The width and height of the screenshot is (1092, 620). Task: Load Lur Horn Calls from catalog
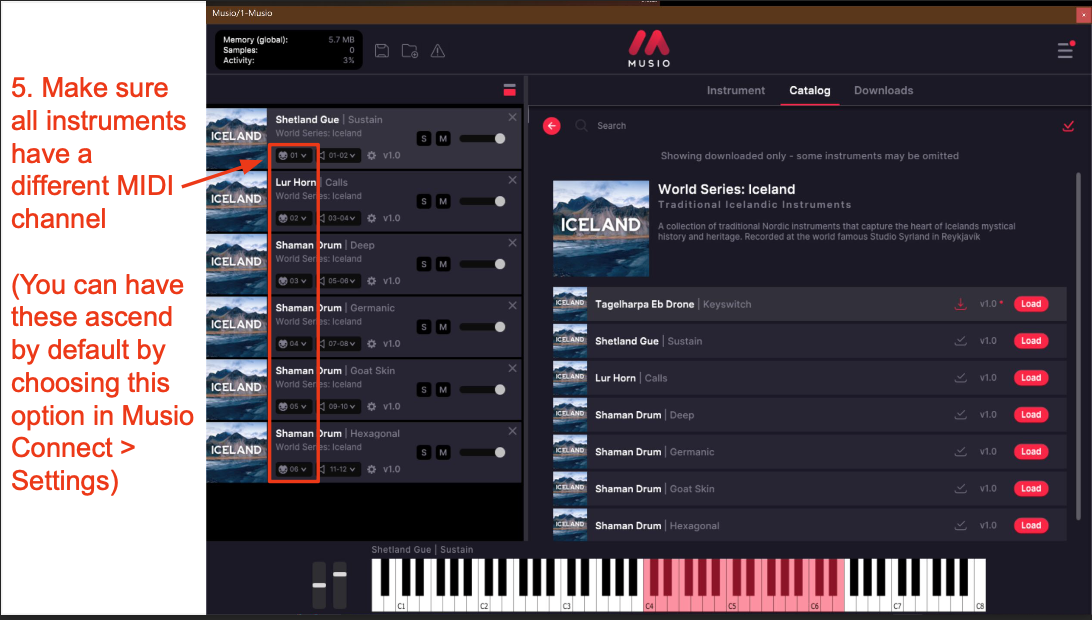click(x=1031, y=378)
